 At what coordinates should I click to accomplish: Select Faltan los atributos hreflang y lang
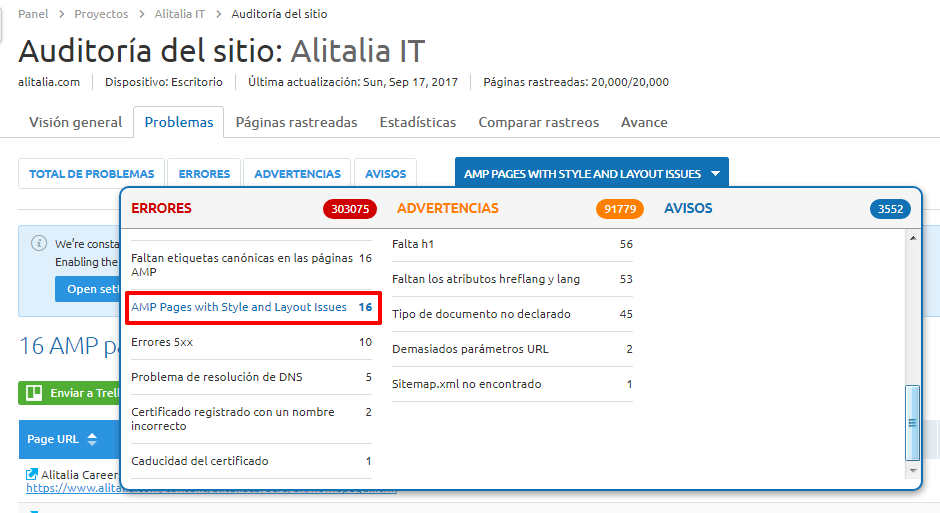pyautogui.click(x=513, y=279)
